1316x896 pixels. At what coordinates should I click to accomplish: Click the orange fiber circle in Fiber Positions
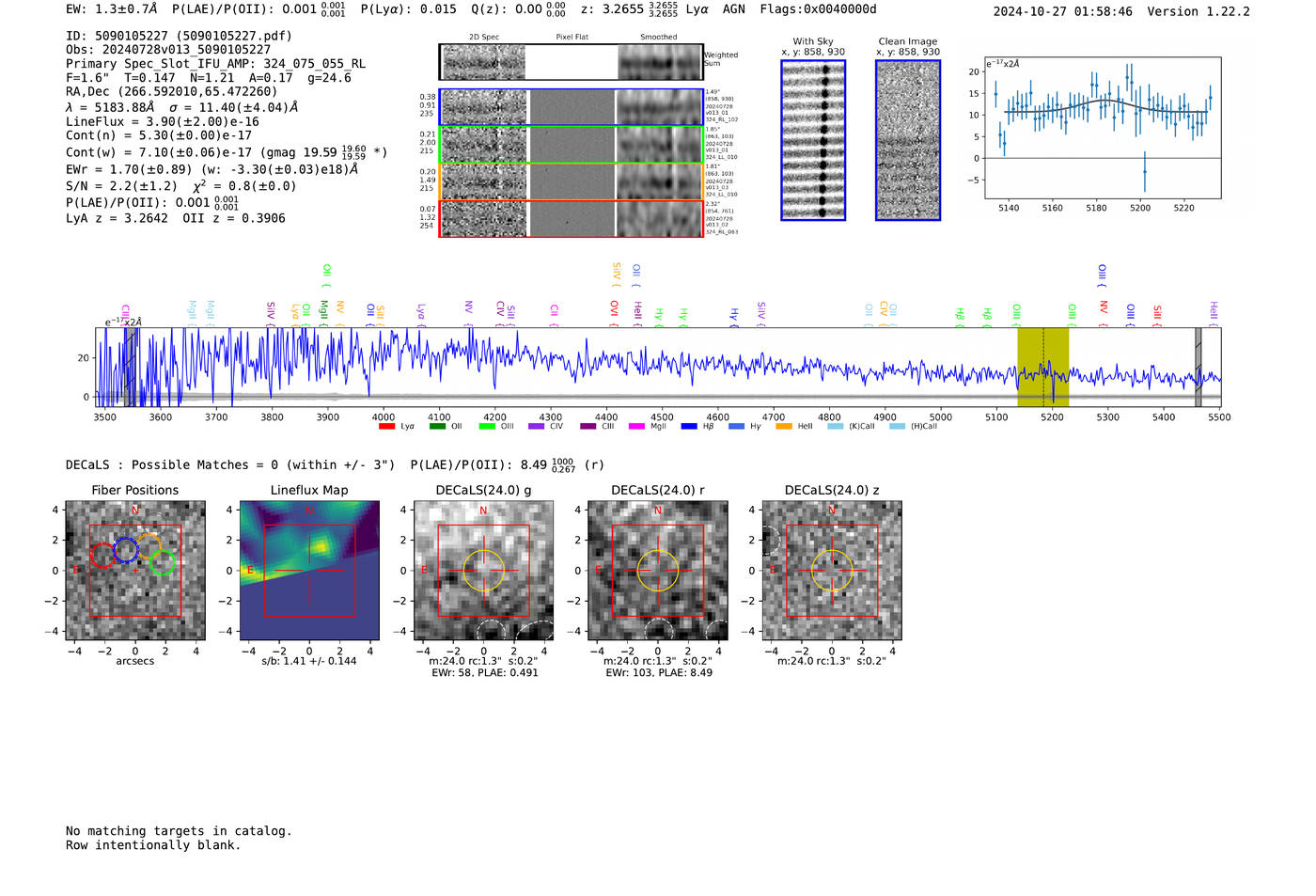point(149,545)
